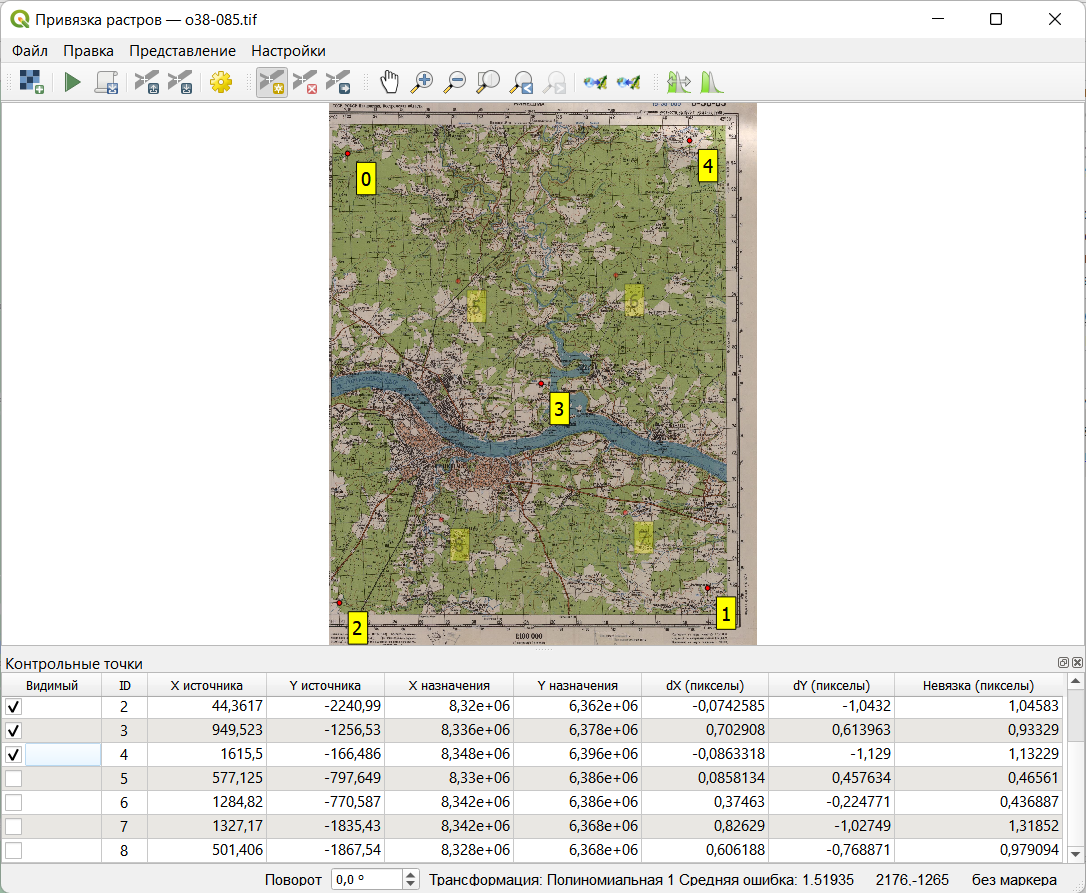
Task: Start georeferencing with the green play button
Action: pyautogui.click(x=72, y=82)
